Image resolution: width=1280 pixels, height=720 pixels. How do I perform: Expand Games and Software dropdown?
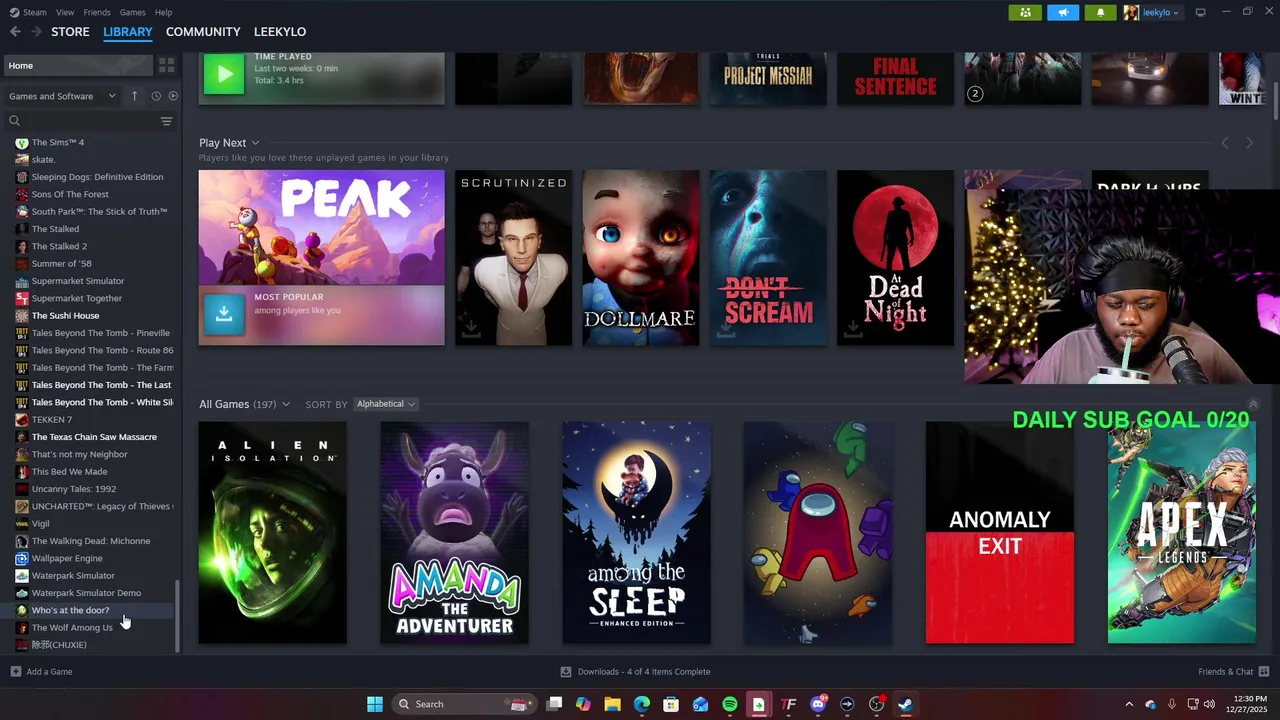click(63, 96)
